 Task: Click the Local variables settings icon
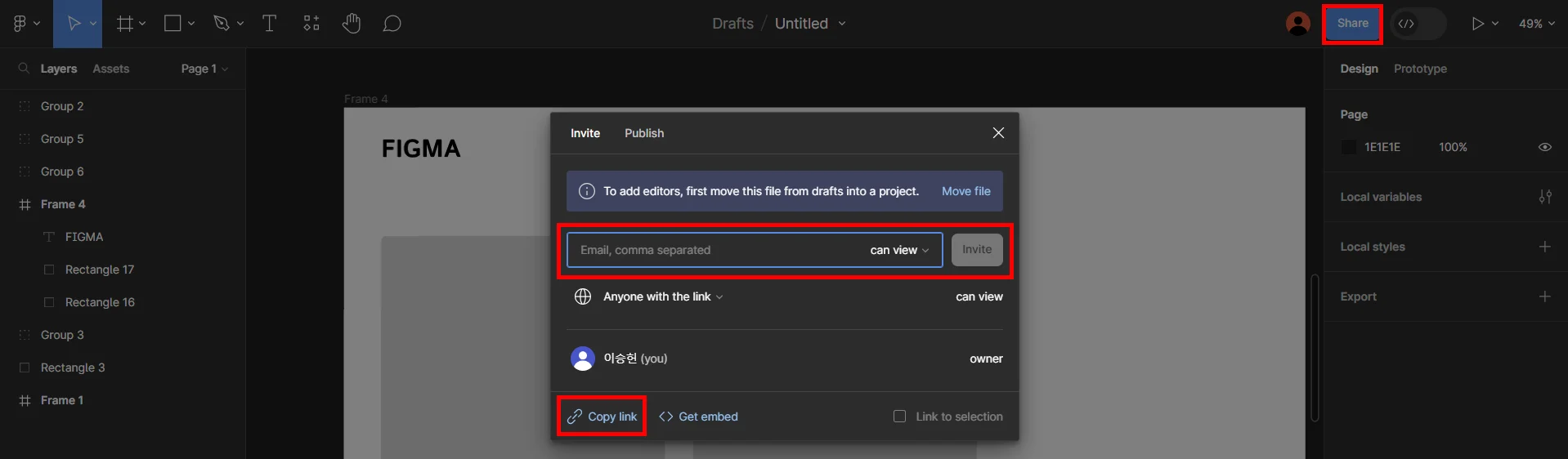click(x=1545, y=197)
